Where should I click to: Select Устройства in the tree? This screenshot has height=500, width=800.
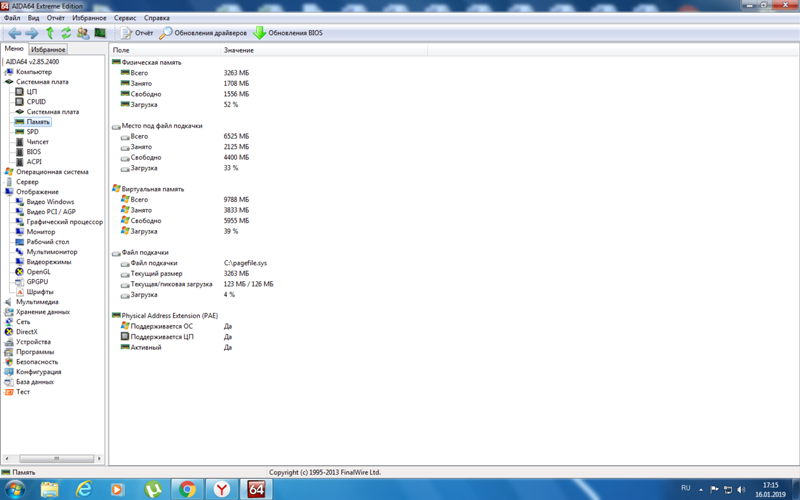pos(33,342)
